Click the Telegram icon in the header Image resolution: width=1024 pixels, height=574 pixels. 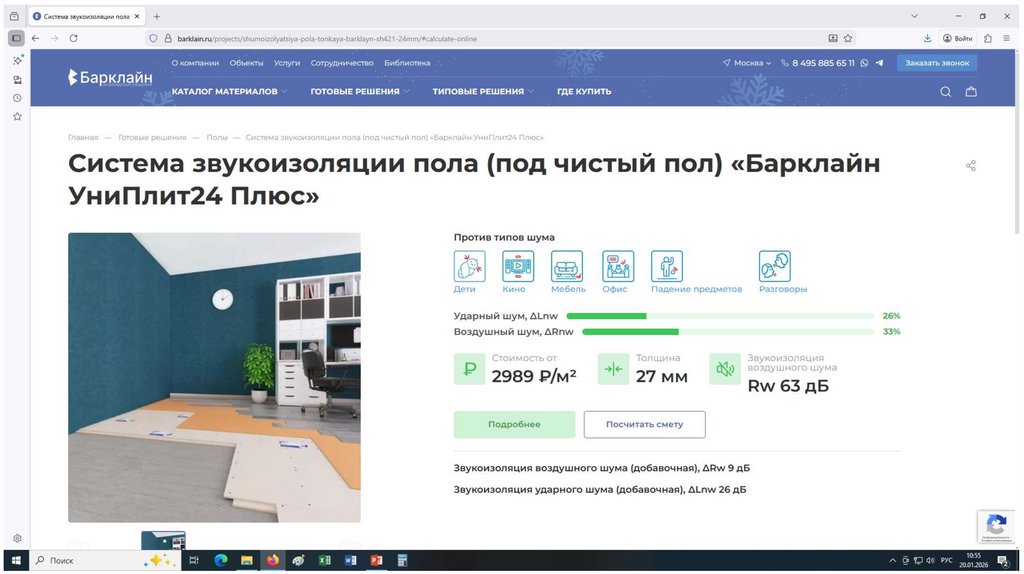coord(879,63)
